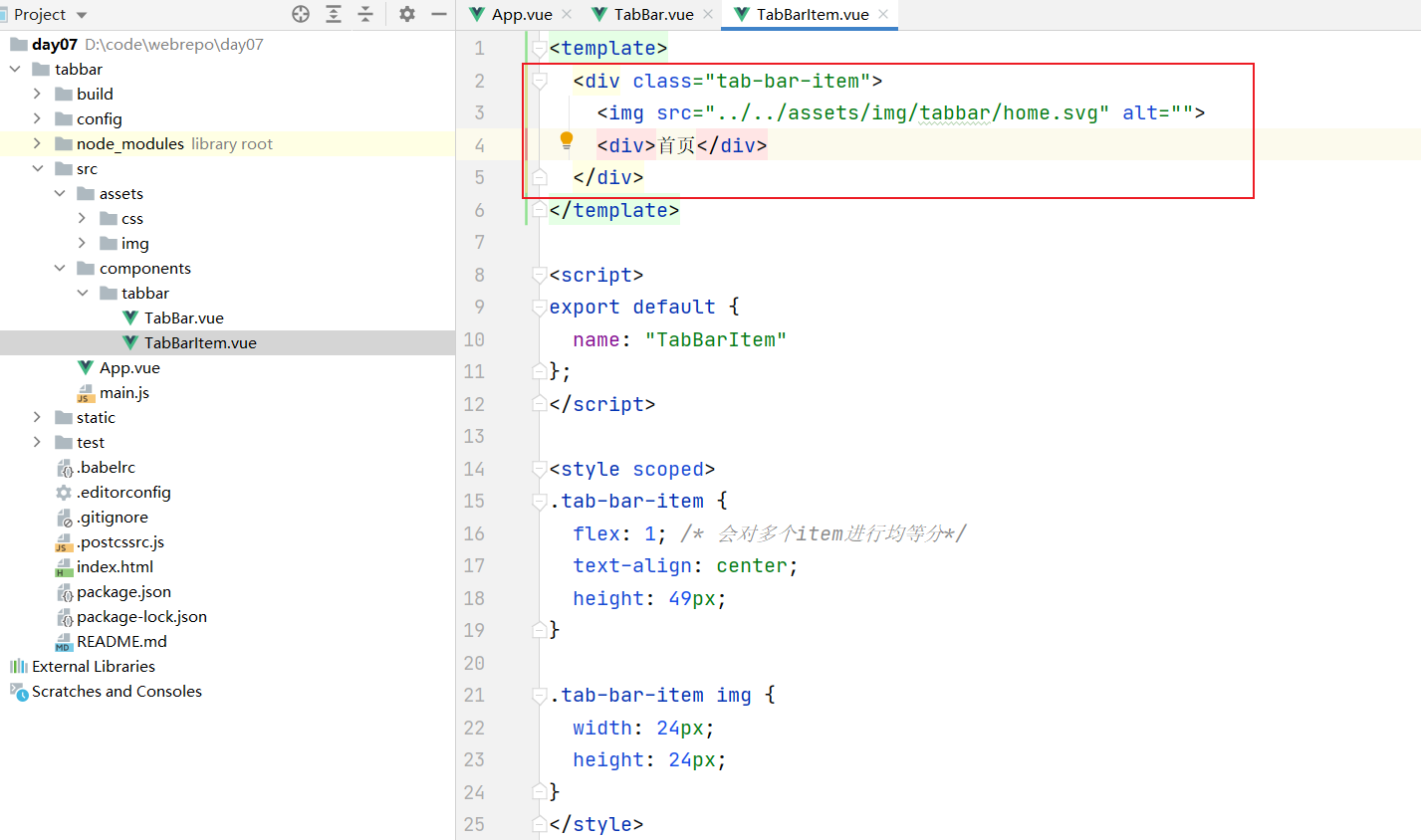Expand the static folder

pyautogui.click(x=37, y=417)
